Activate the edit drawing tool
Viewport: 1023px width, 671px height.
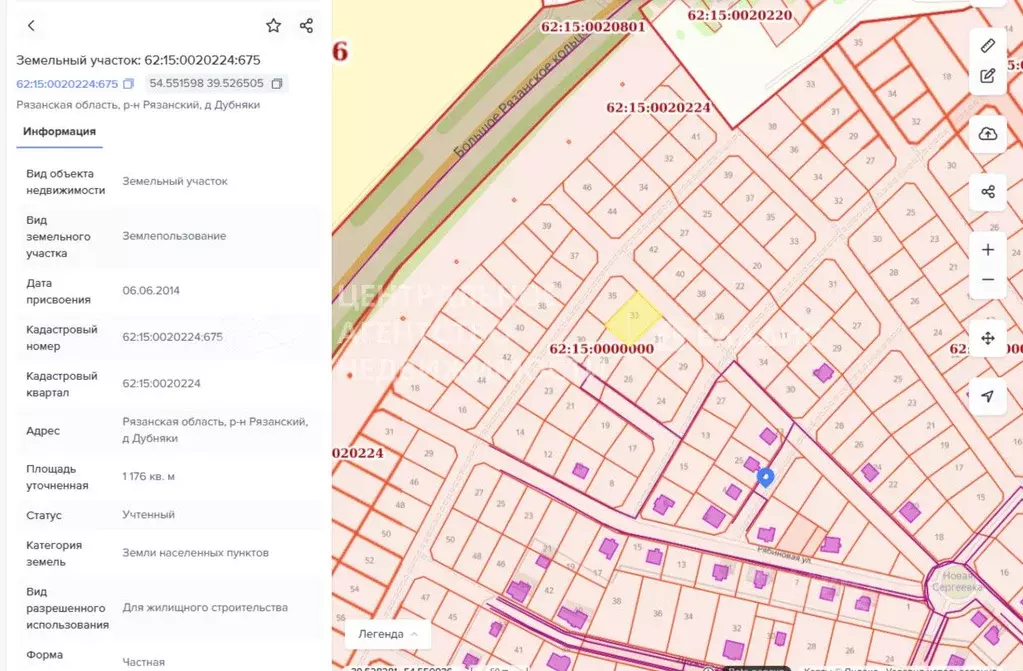click(x=987, y=76)
